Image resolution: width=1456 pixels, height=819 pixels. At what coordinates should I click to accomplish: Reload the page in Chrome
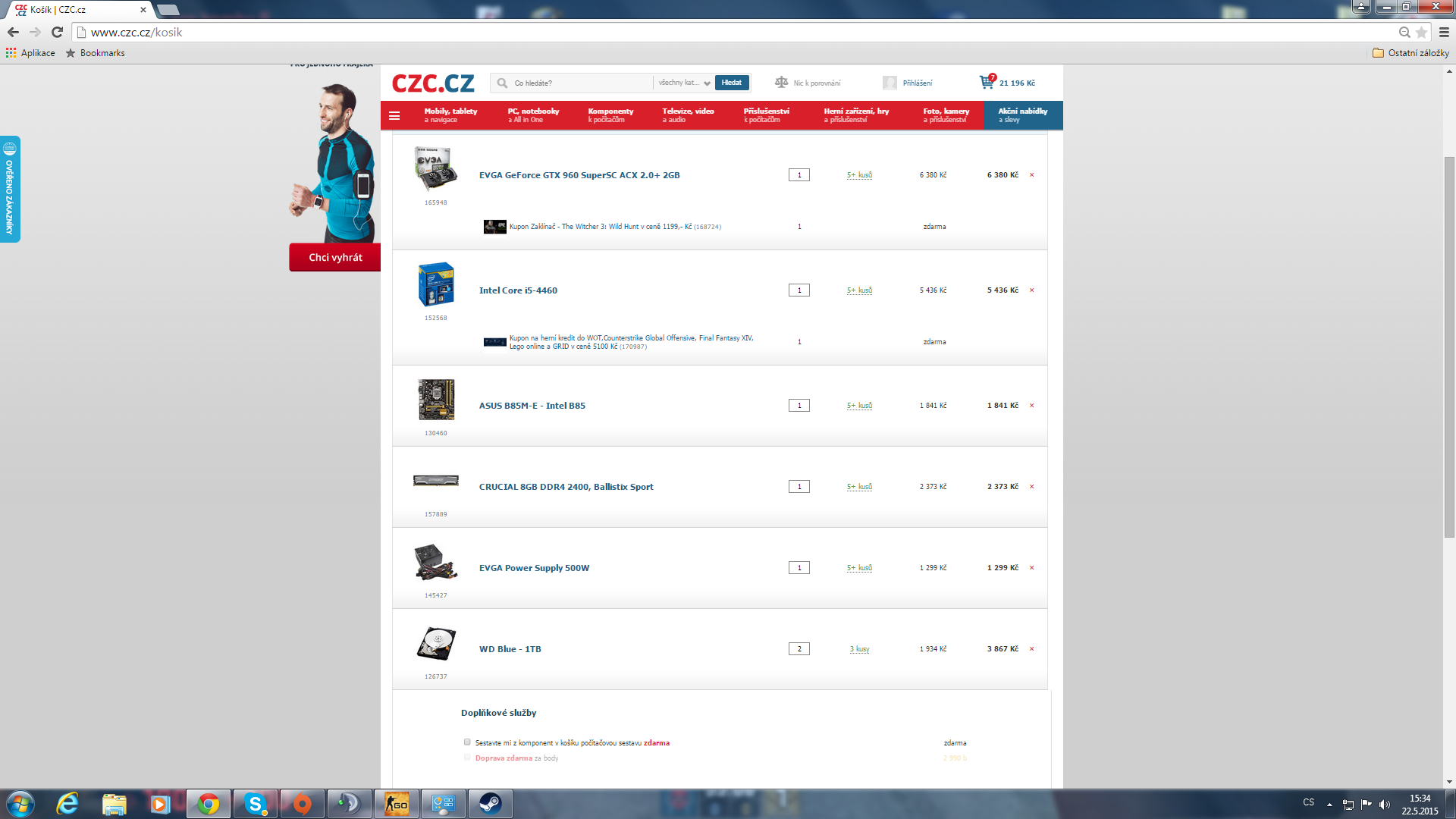coord(57,32)
